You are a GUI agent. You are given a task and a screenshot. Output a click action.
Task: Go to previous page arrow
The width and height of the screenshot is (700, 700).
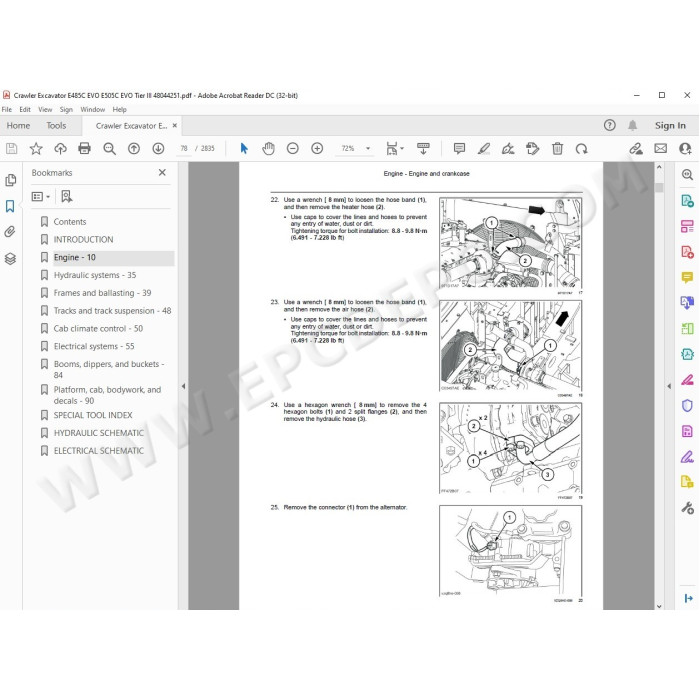pos(134,149)
